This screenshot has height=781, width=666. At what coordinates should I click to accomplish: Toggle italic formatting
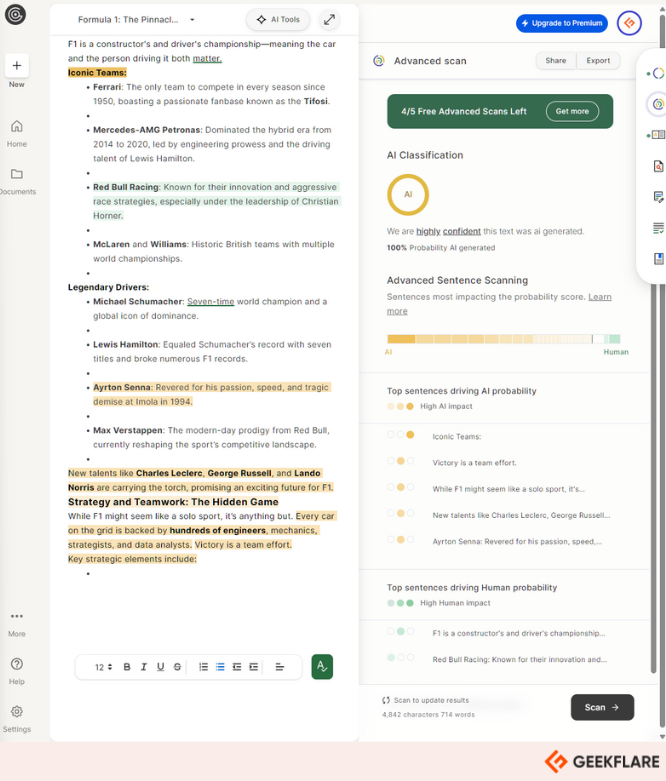click(144, 667)
